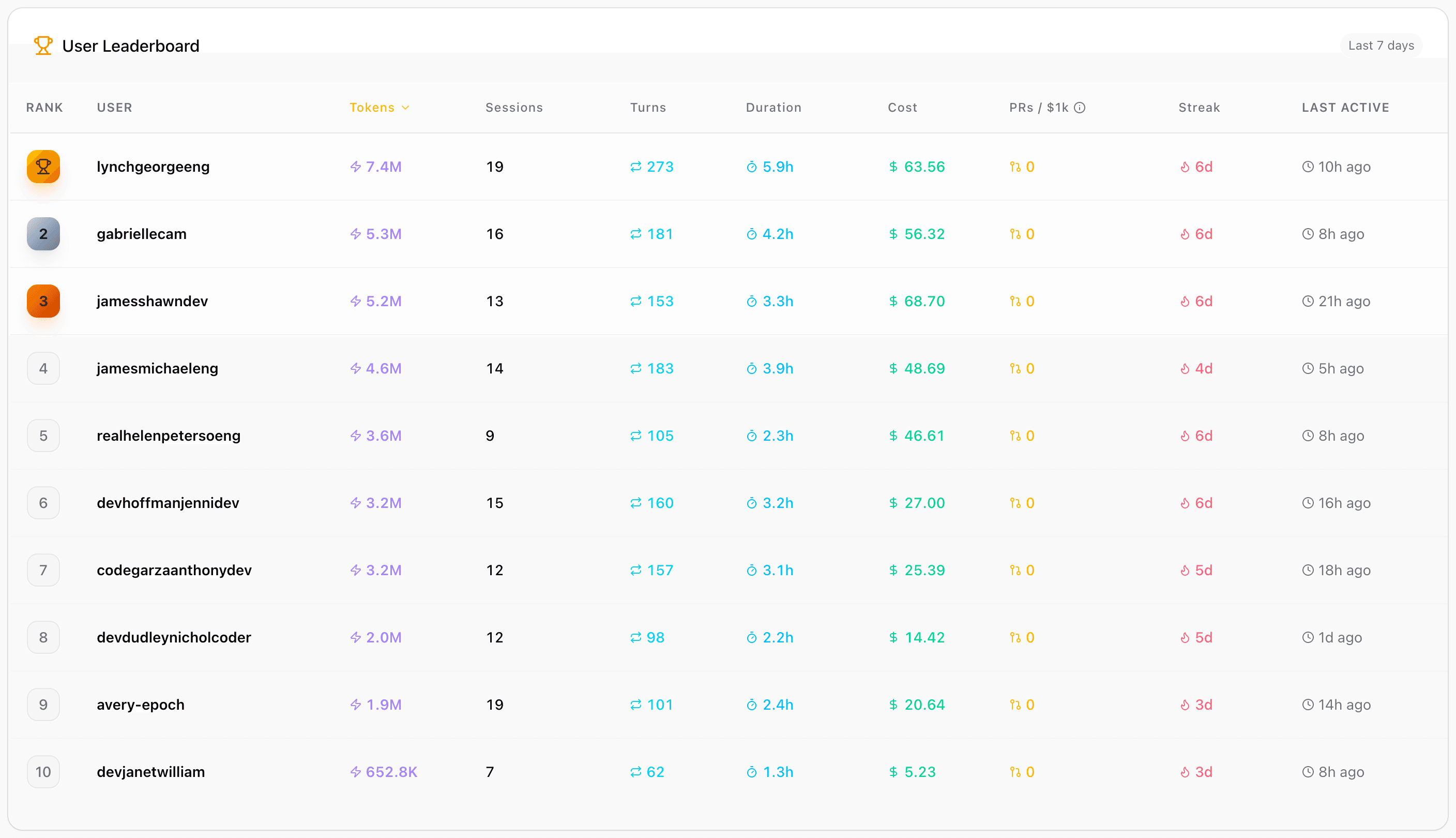1456x838 pixels.
Task: Click the trophy icon beside User Leaderboard
Action: 43,46
